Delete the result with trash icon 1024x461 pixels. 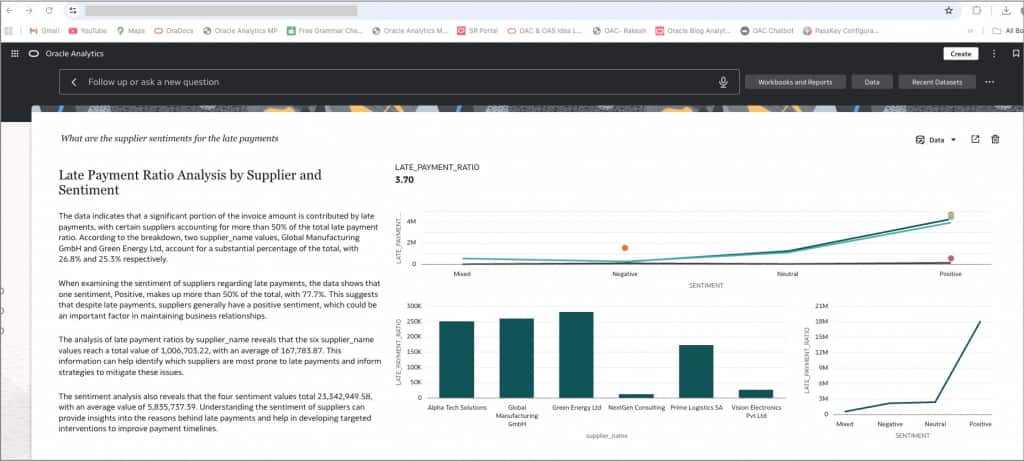[x=995, y=139]
